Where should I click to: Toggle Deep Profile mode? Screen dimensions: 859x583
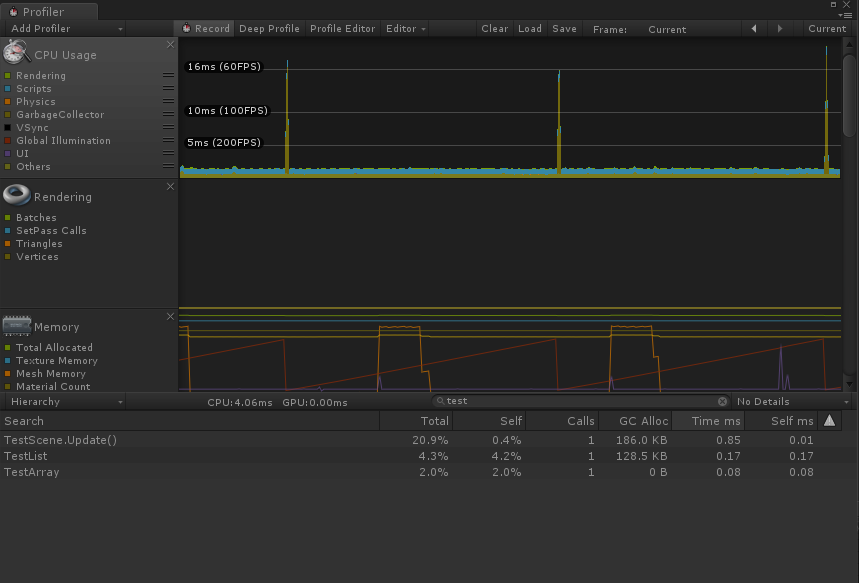click(269, 28)
